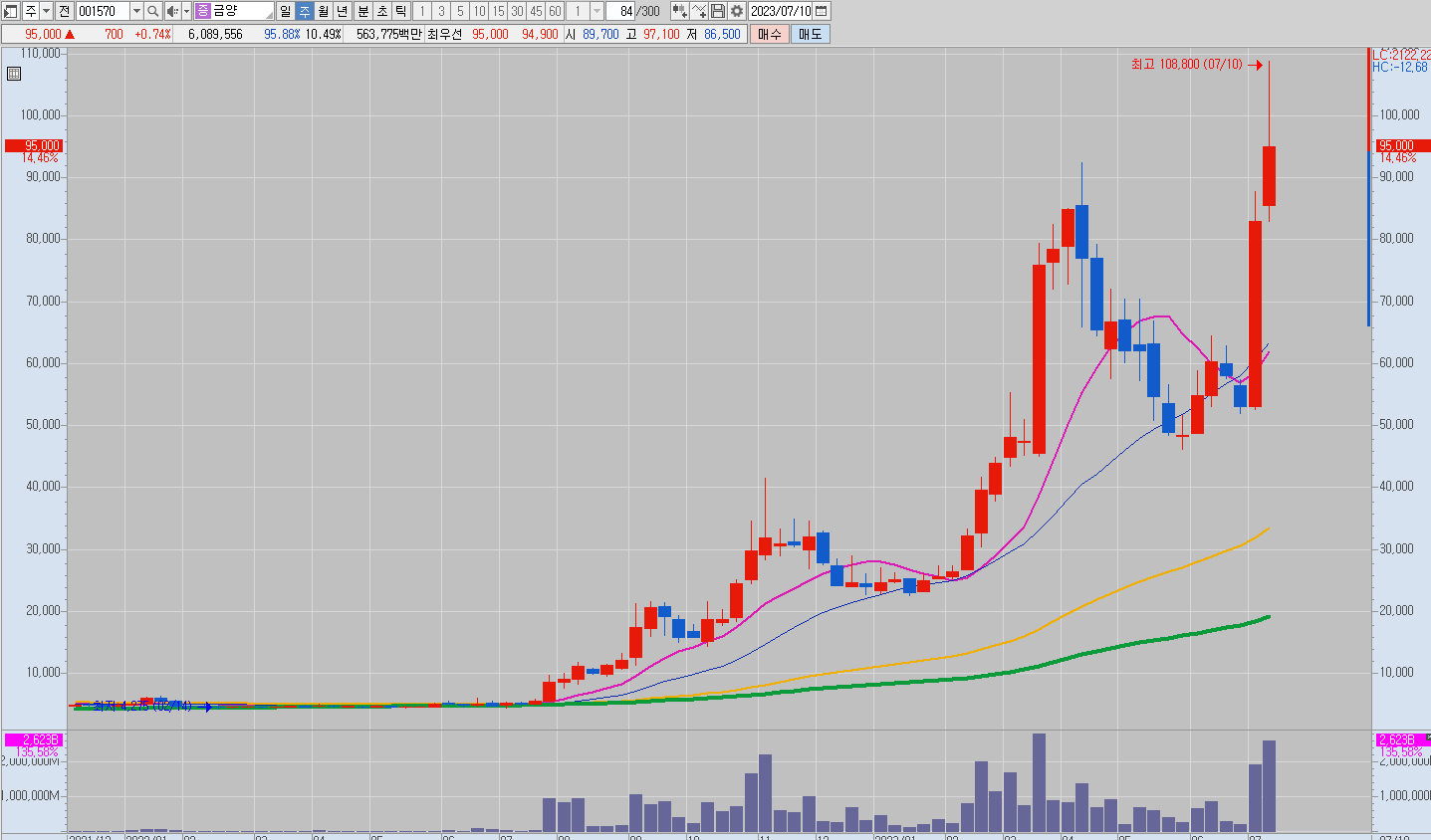
Task: Select the weekly chart (주) toggle
Action: click(x=305, y=11)
